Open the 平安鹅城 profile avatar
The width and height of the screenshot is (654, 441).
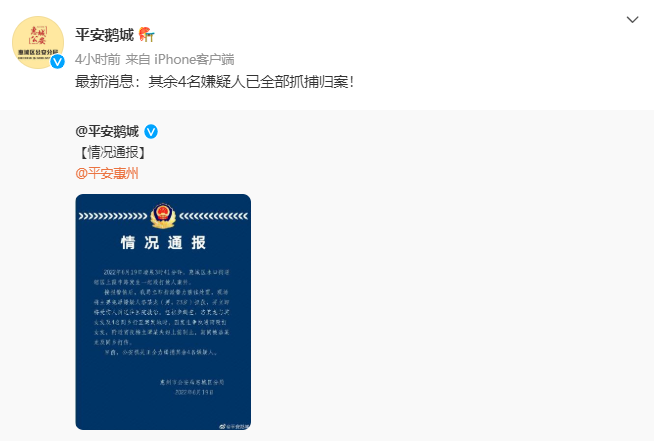(38, 42)
